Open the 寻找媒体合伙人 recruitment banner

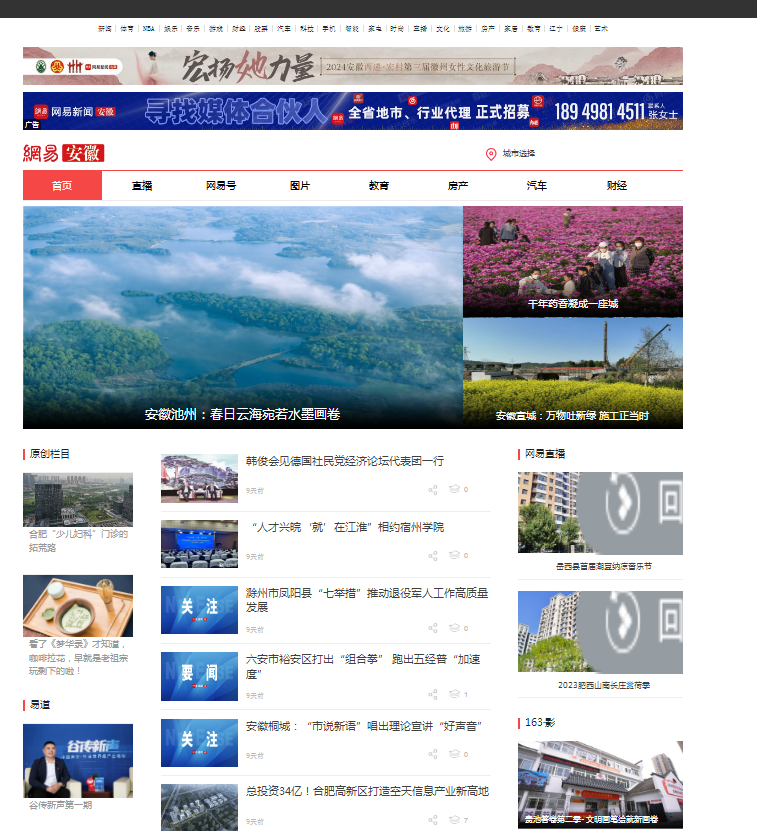353,111
